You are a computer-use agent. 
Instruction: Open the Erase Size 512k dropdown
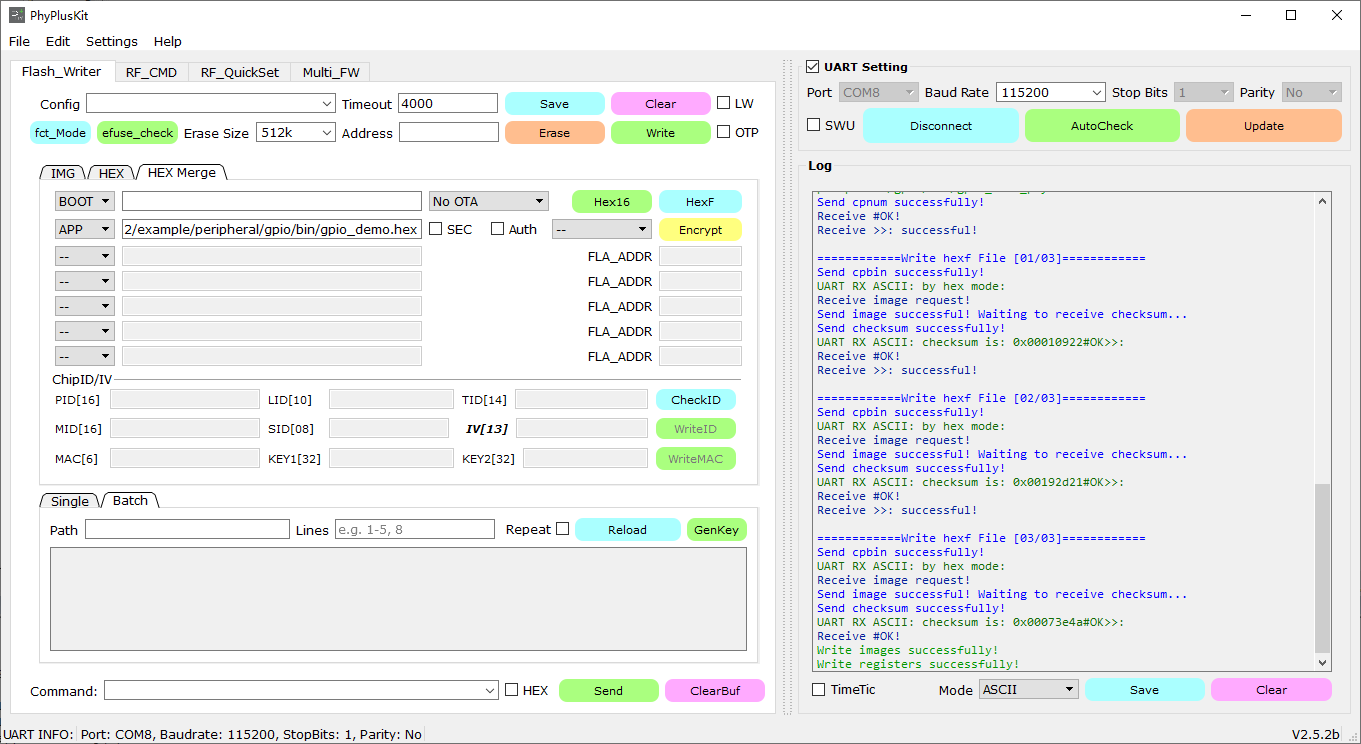click(x=296, y=132)
